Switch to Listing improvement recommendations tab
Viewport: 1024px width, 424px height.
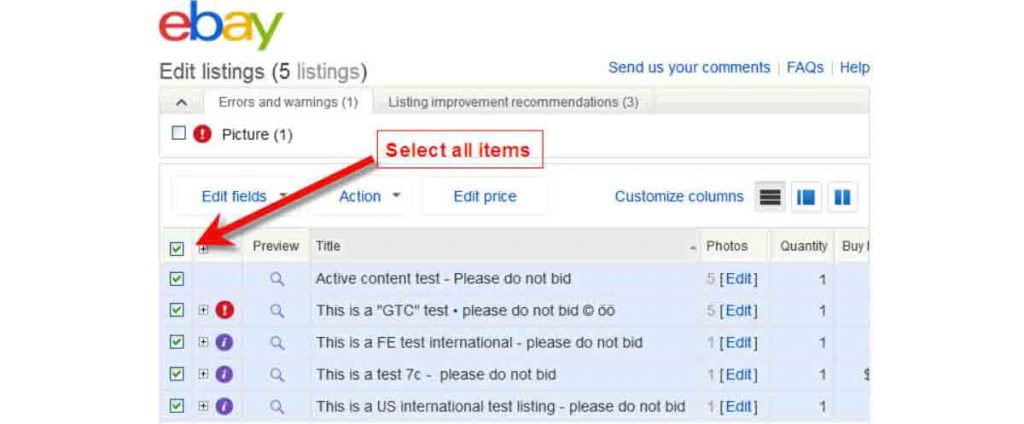pyautogui.click(x=513, y=102)
